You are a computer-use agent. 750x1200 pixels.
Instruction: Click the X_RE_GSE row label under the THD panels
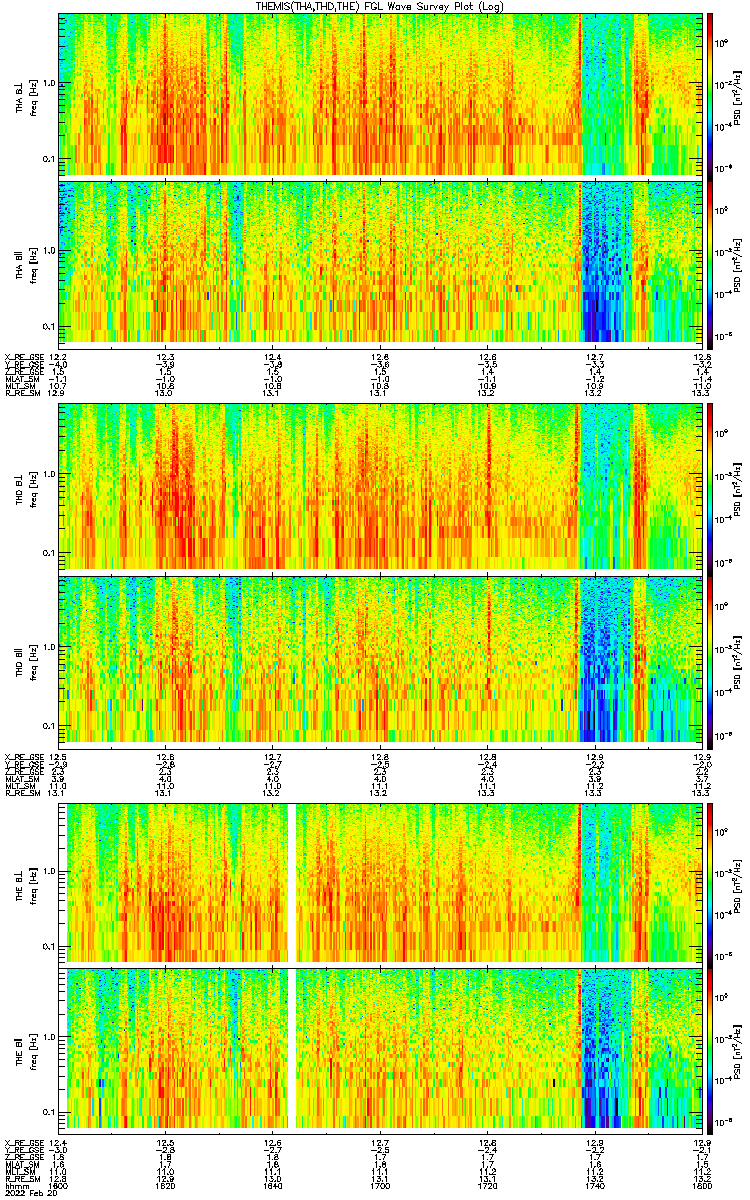pos(22,755)
